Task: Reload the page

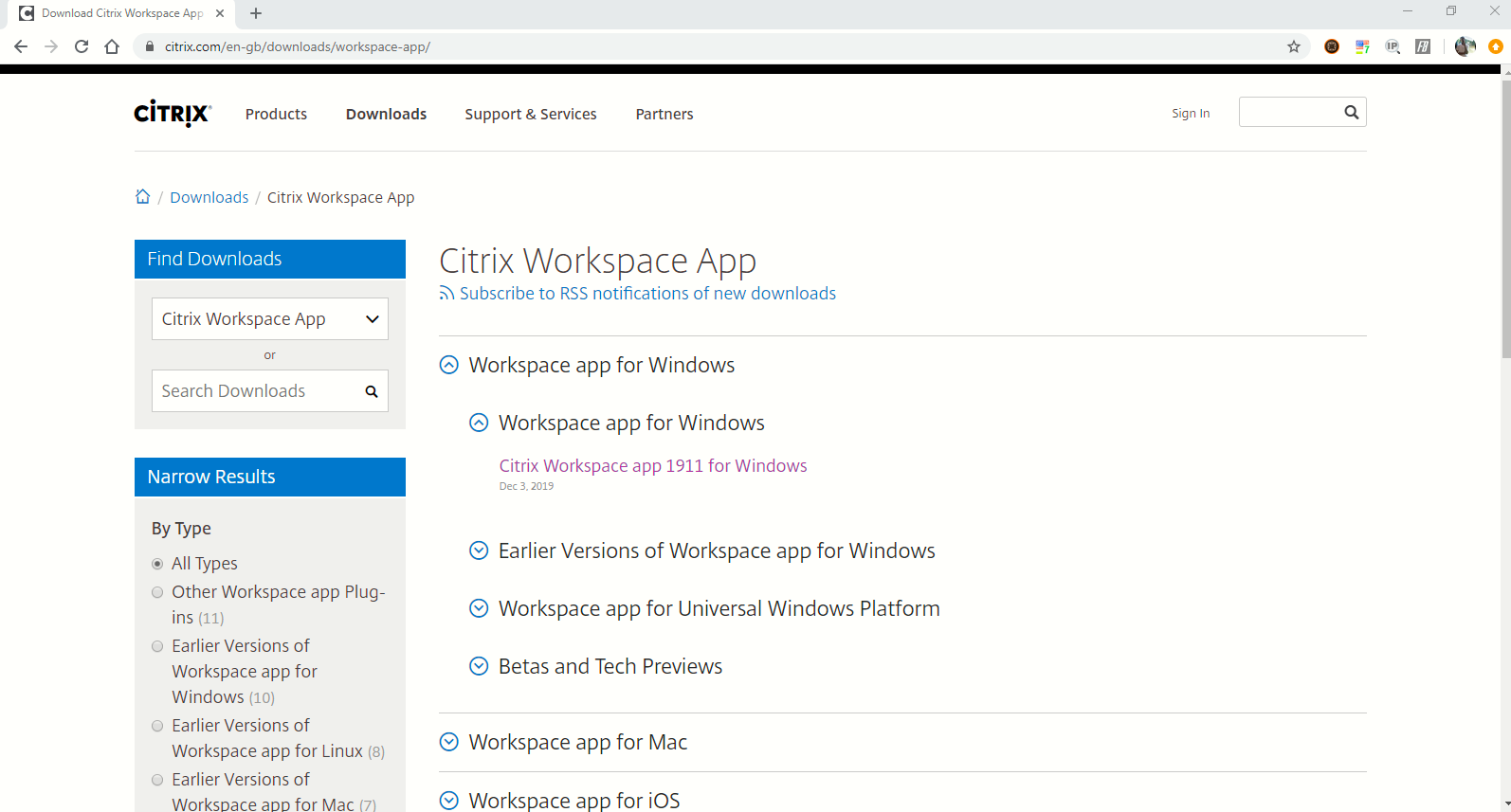Action: click(x=82, y=46)
